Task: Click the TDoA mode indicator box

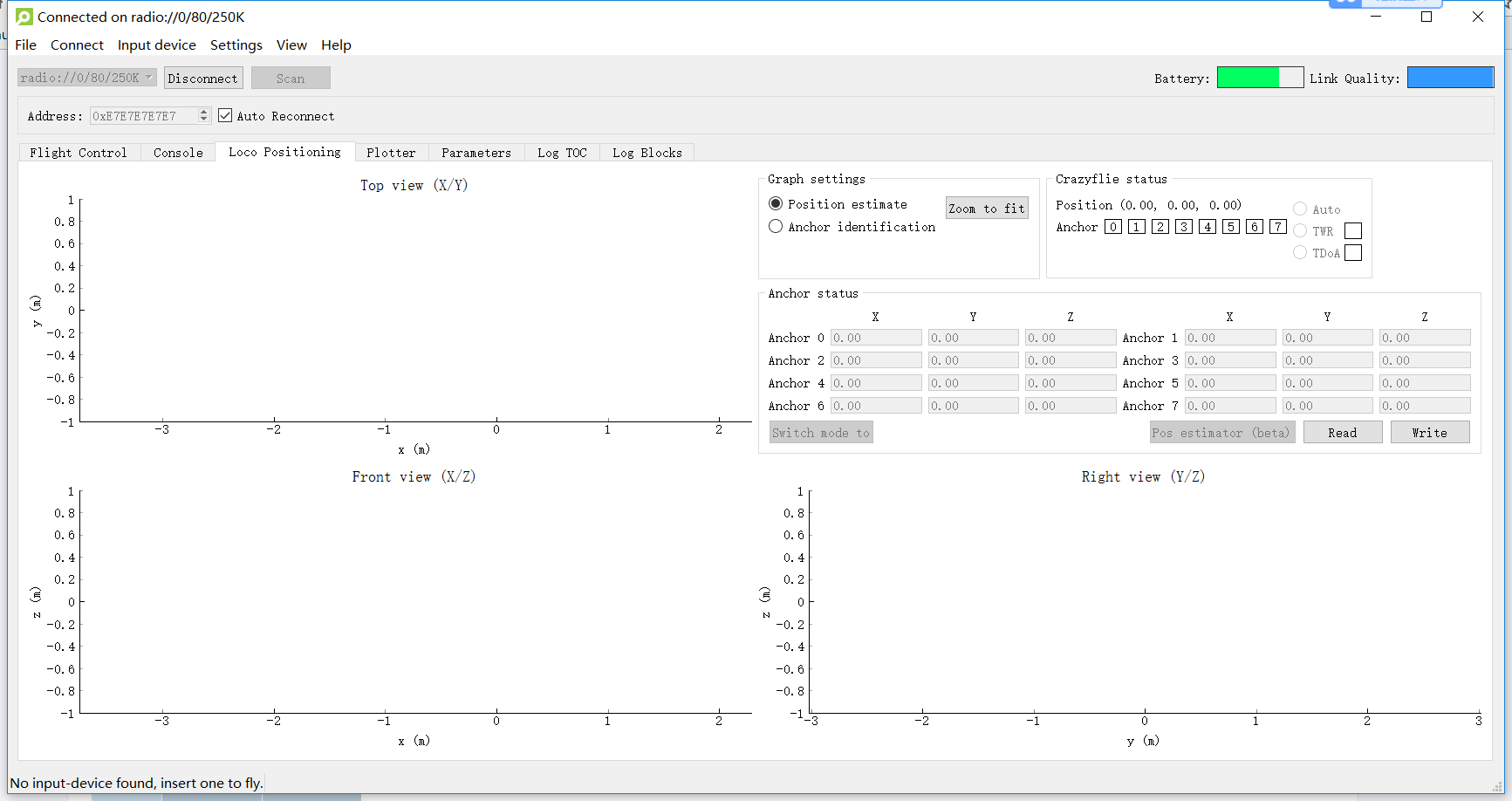Action: click(x=1352, y=253)
